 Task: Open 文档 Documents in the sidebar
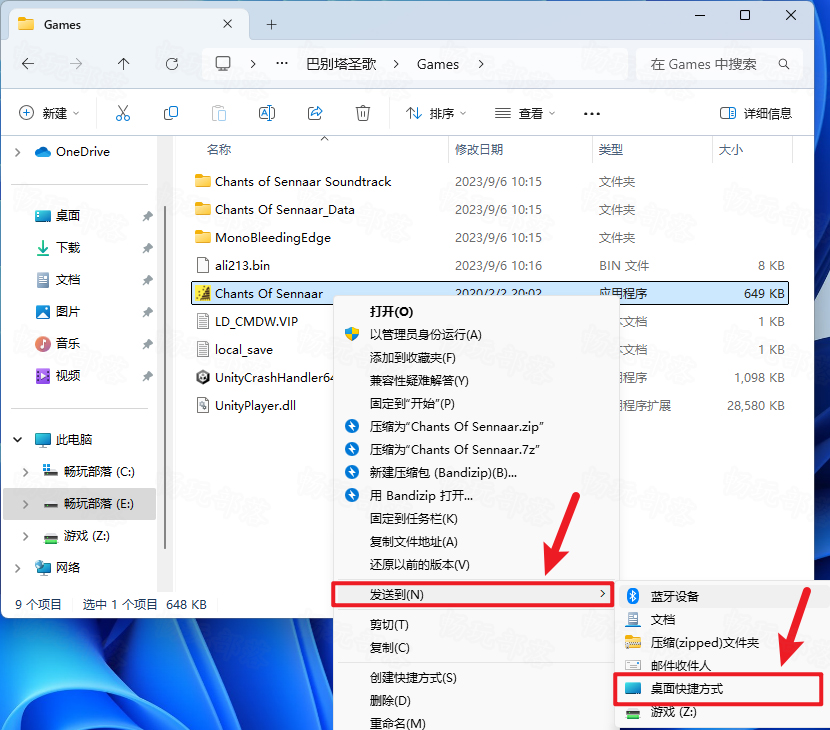tap(68, 280)
